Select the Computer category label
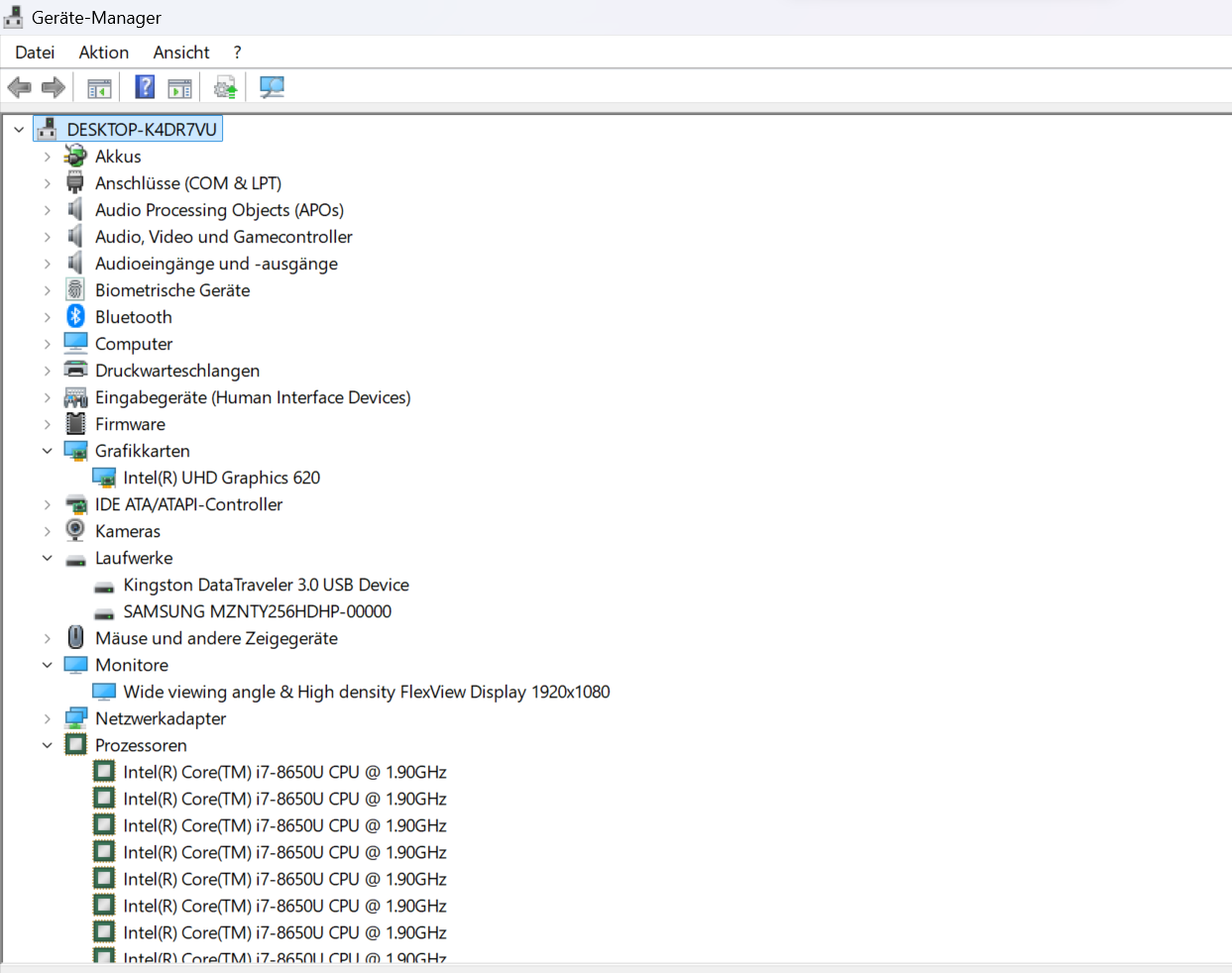Image resolution: width=1232 pixels, height=973 pixels. pos(134,344)
